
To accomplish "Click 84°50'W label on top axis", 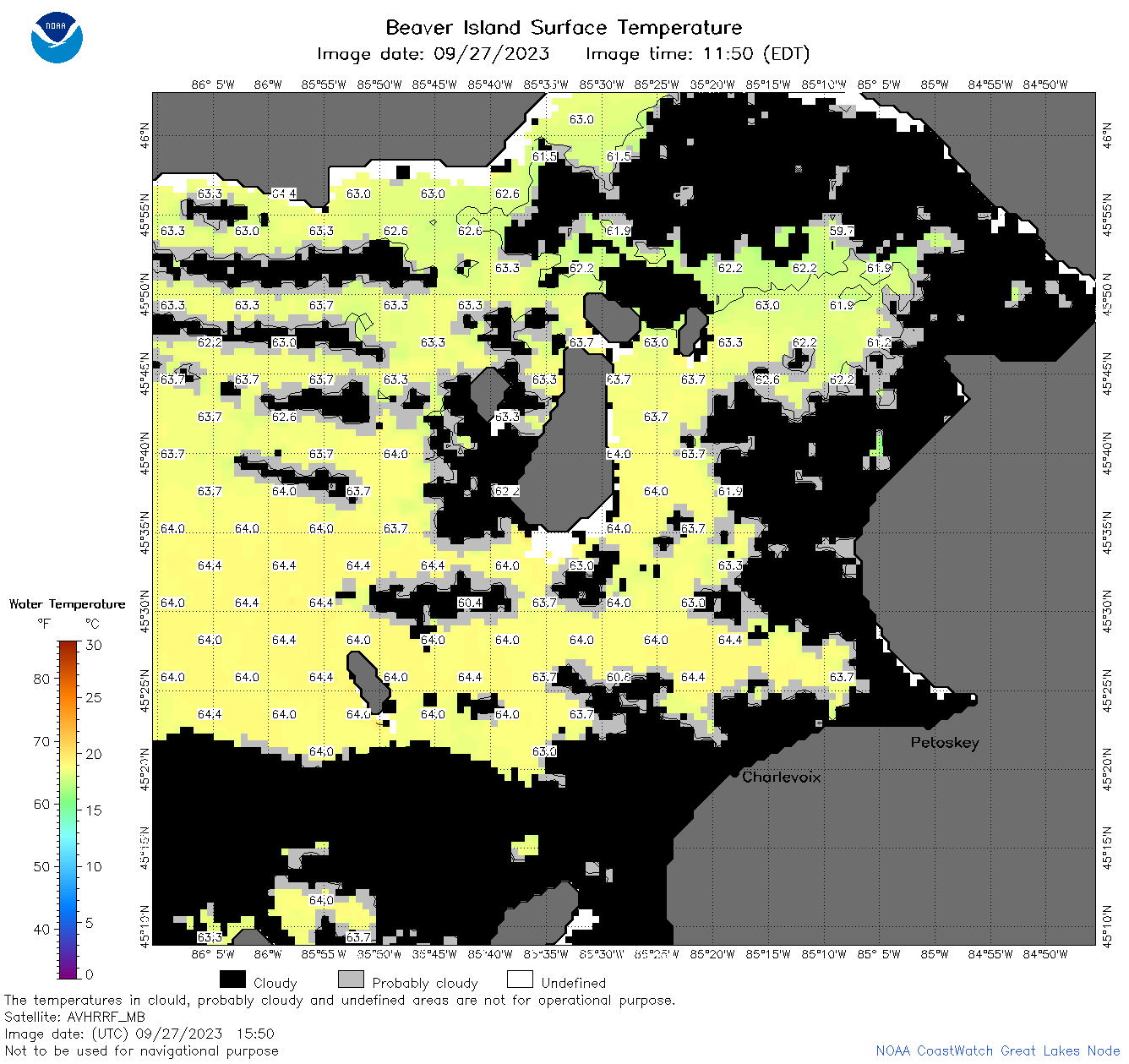I will (x=1045, y=85).
